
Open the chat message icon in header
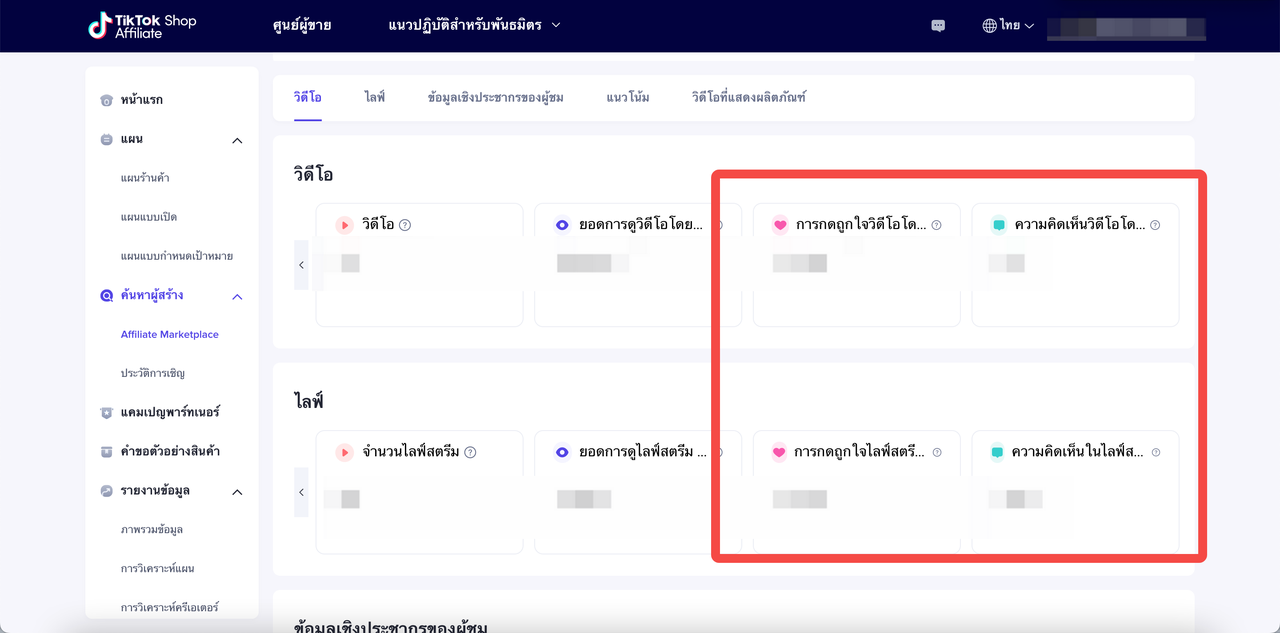tap(938, 26)
